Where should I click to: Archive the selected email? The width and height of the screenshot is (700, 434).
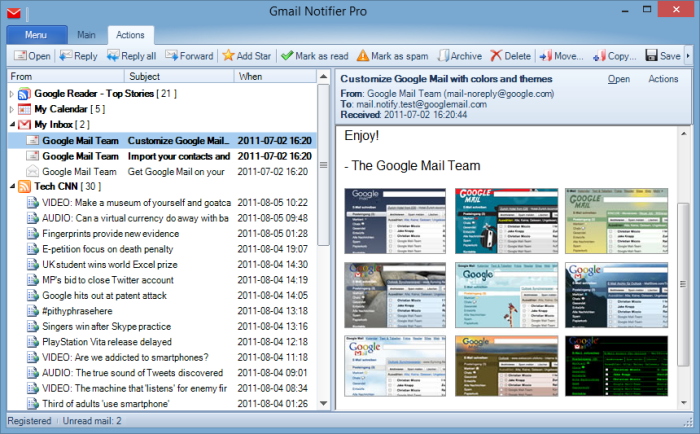click(x=459, y=56)
